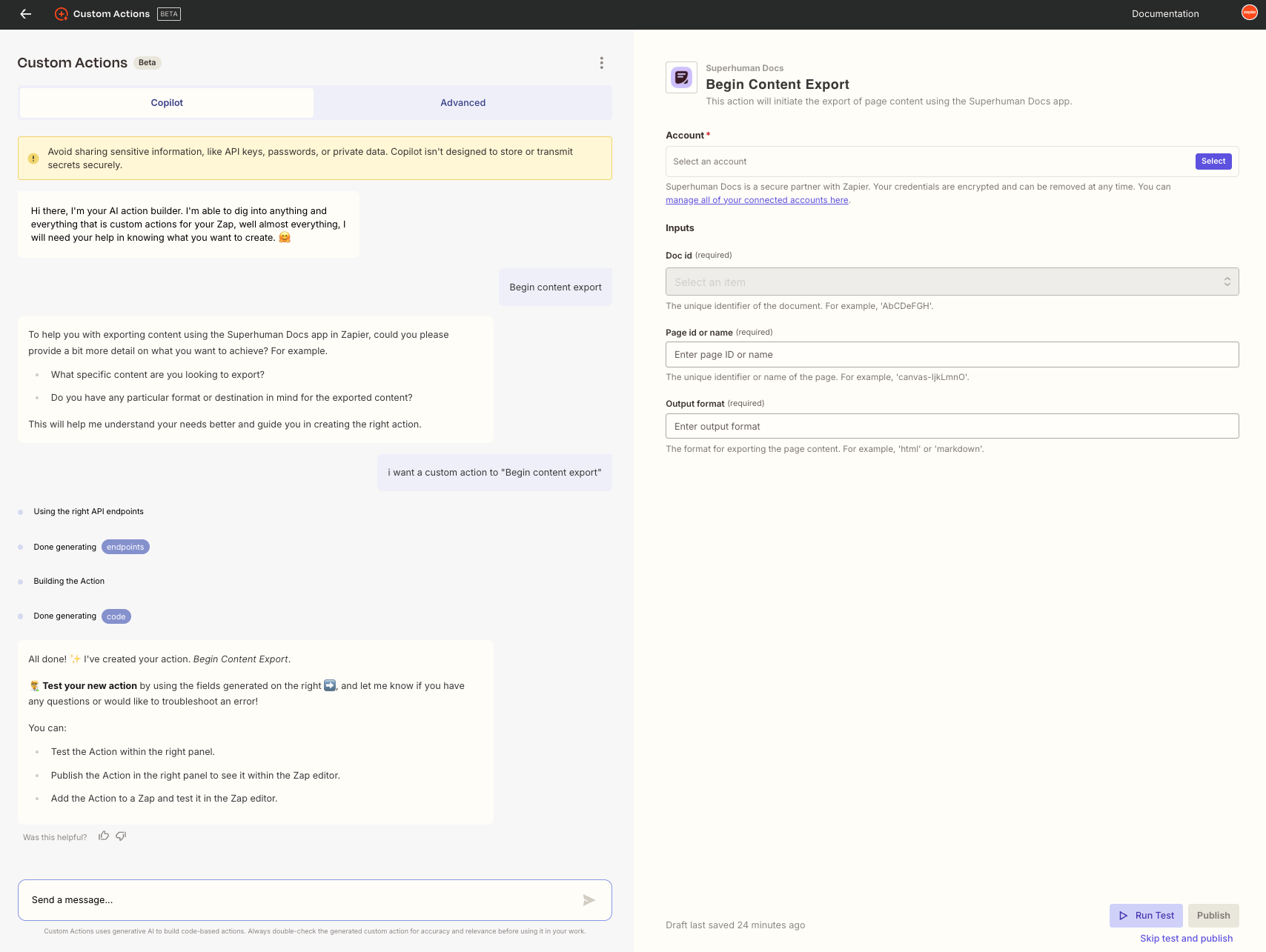Click the Superhuman Docs app icon

point(681,77)
